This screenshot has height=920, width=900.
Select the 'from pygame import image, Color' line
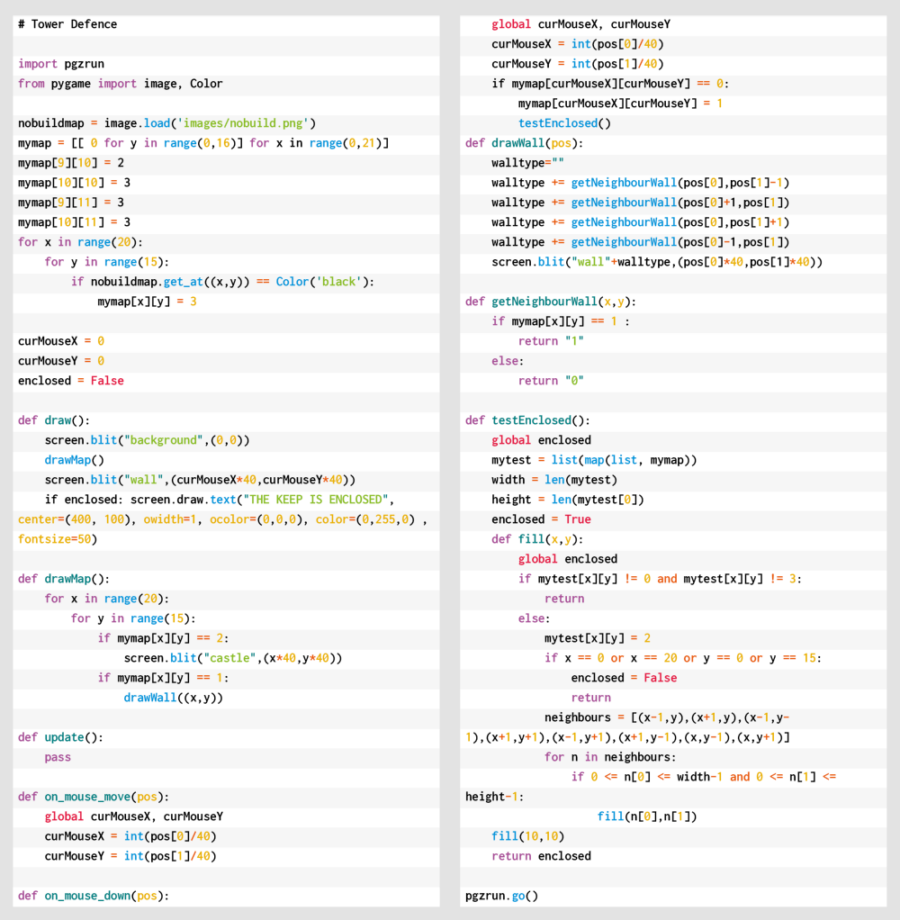point(120,84)
